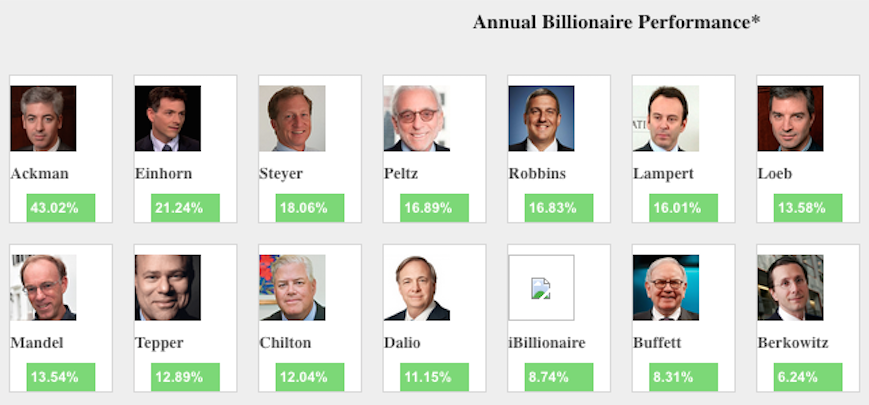Click the Lampert name link
The height and width of the screenshot is (405, 869).
click(x=663, y=174)
